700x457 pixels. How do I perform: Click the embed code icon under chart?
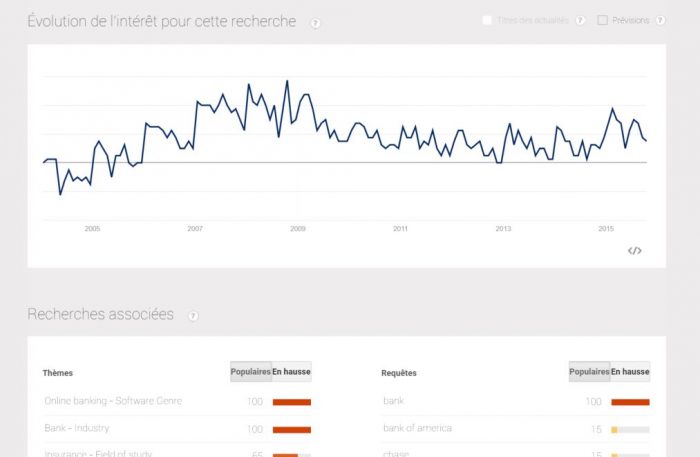click(634, 250)
